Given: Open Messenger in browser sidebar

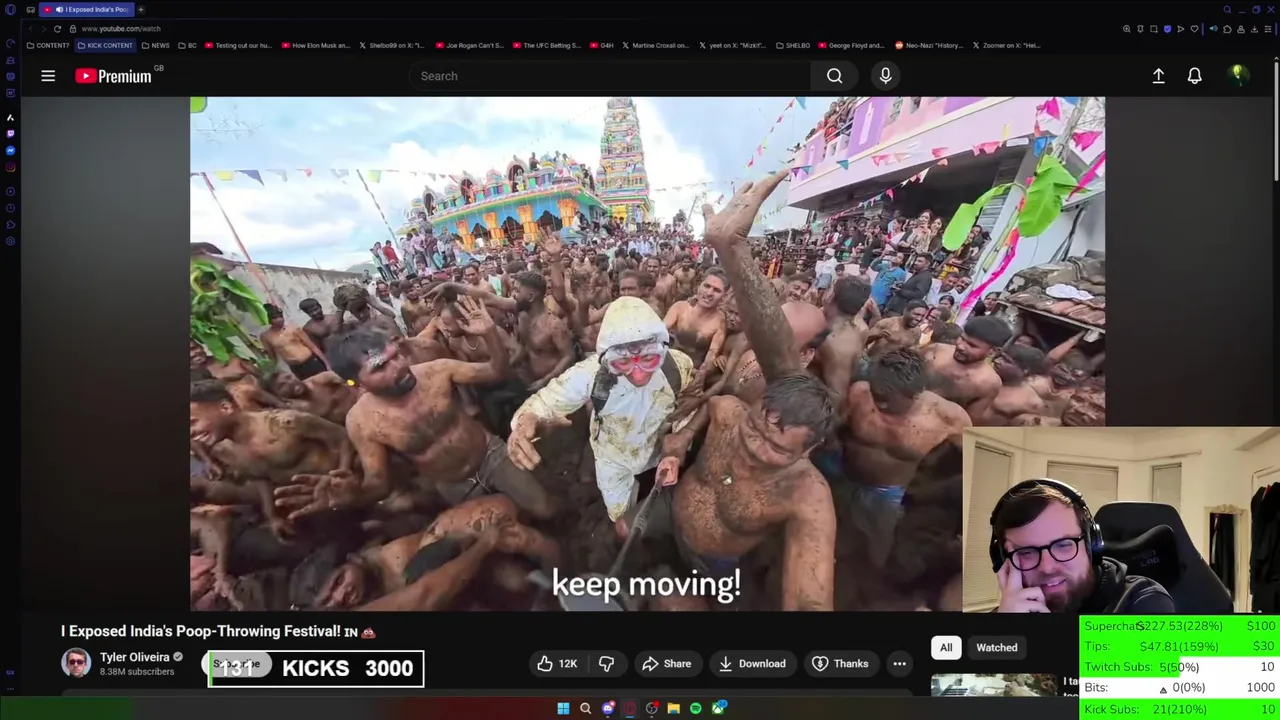Looking at the screenshot, I should tap(10, 150).
